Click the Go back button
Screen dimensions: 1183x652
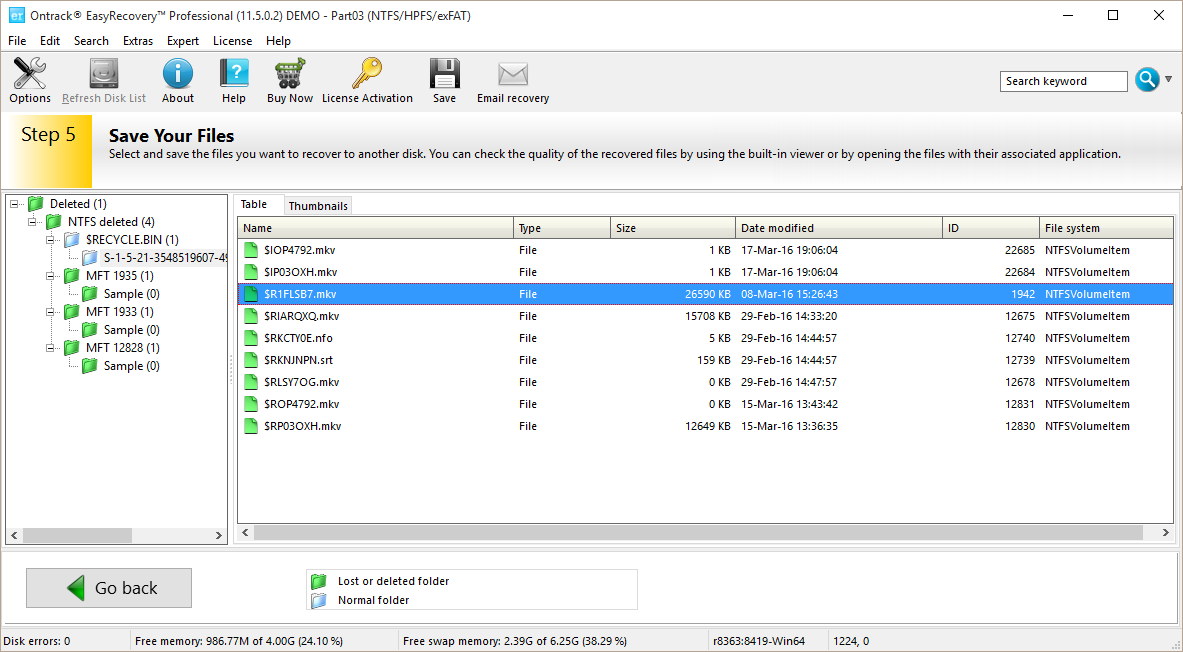(x=109, y=588)
